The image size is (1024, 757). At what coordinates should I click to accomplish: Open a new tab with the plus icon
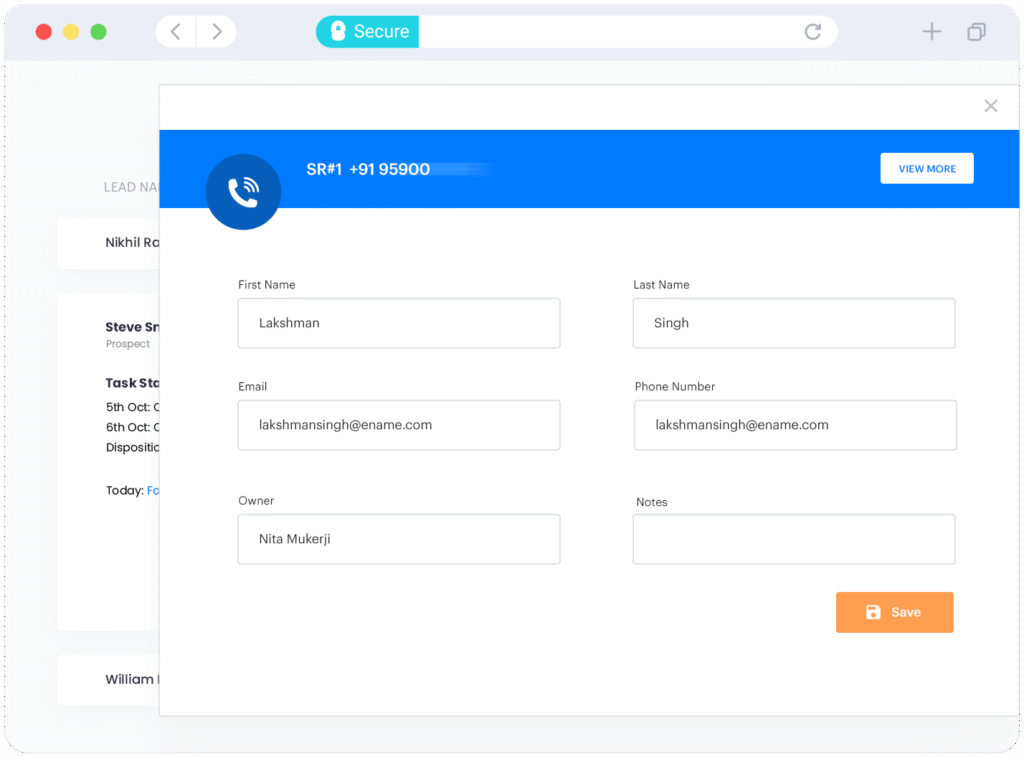coord(931,31)
